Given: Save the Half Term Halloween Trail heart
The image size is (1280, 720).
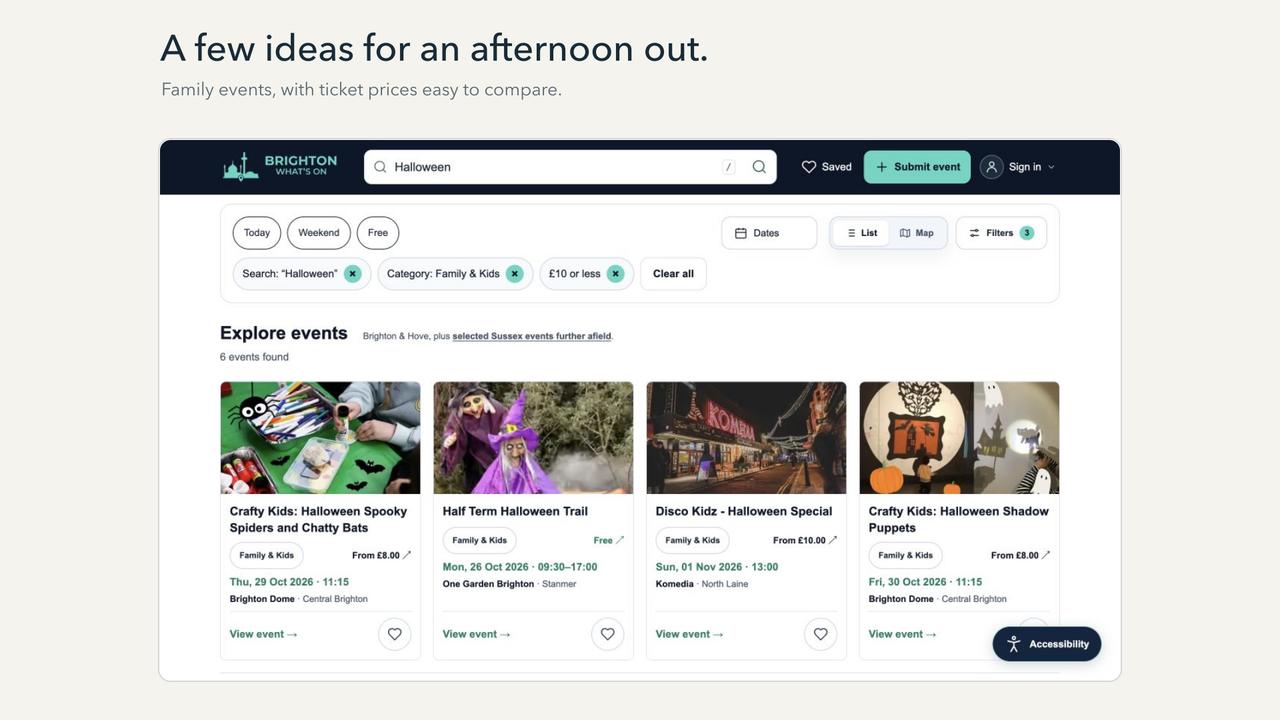Looking at the screenshot, I should coord(607,634).
